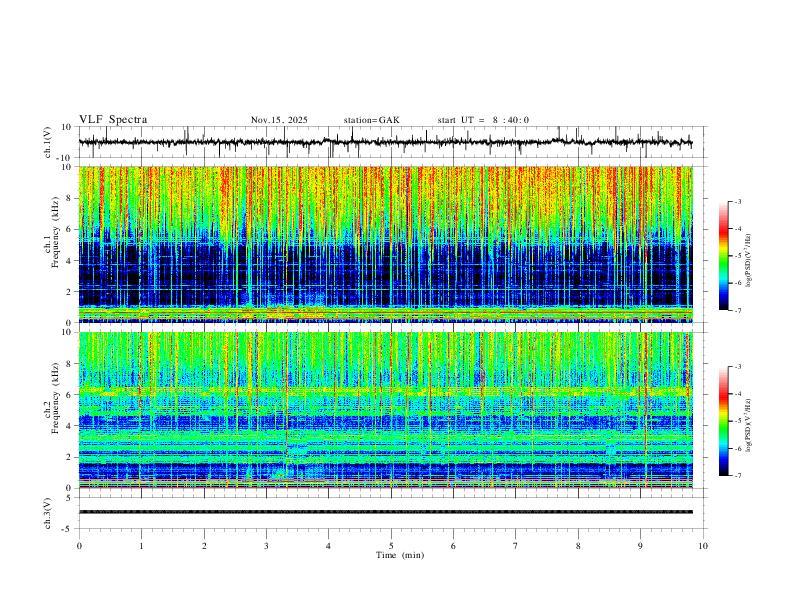Click the "Time (min)" axis title
This screenshot has width=792, height=612.
tap(400, 555)
